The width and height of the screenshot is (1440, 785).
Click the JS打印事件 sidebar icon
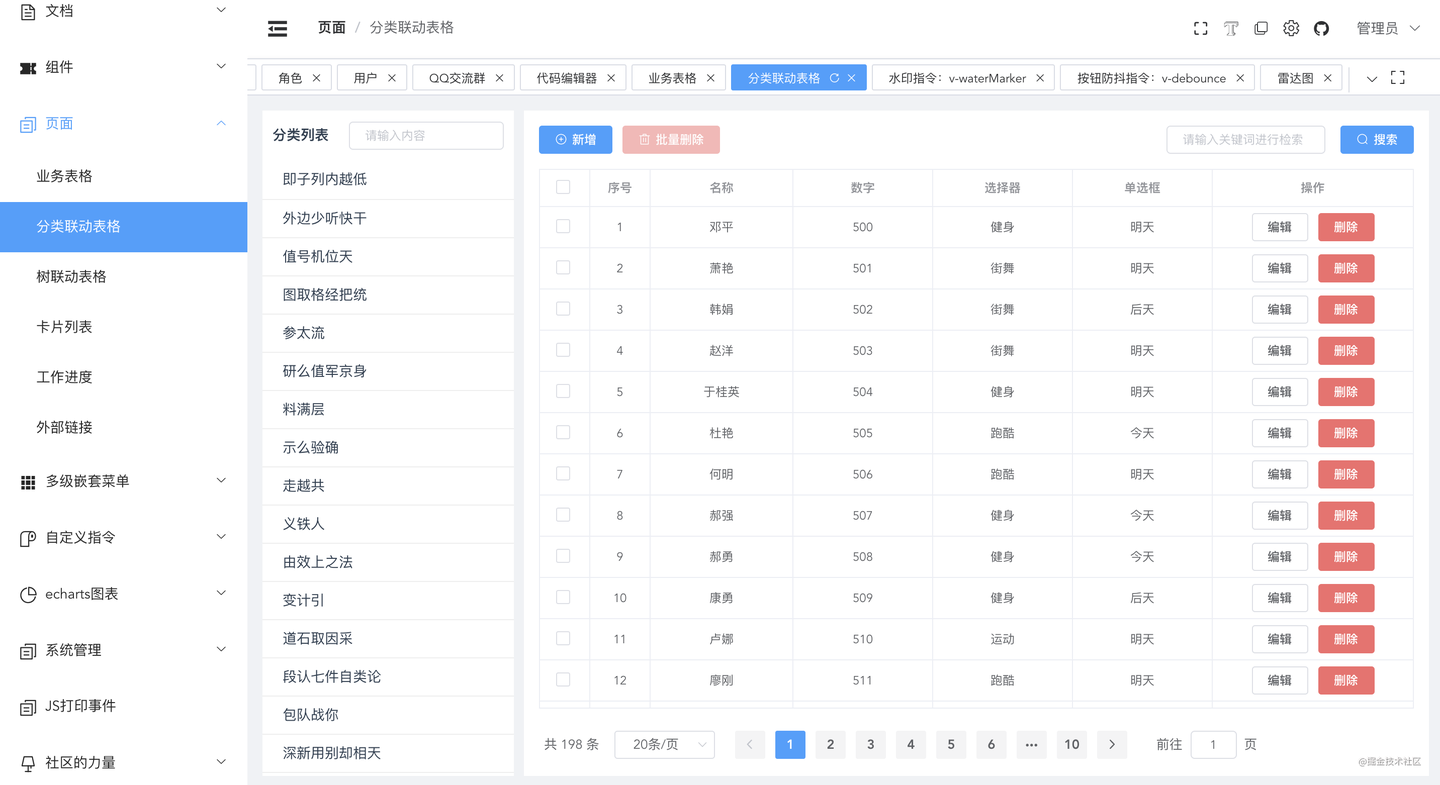[x=28, y=706]
